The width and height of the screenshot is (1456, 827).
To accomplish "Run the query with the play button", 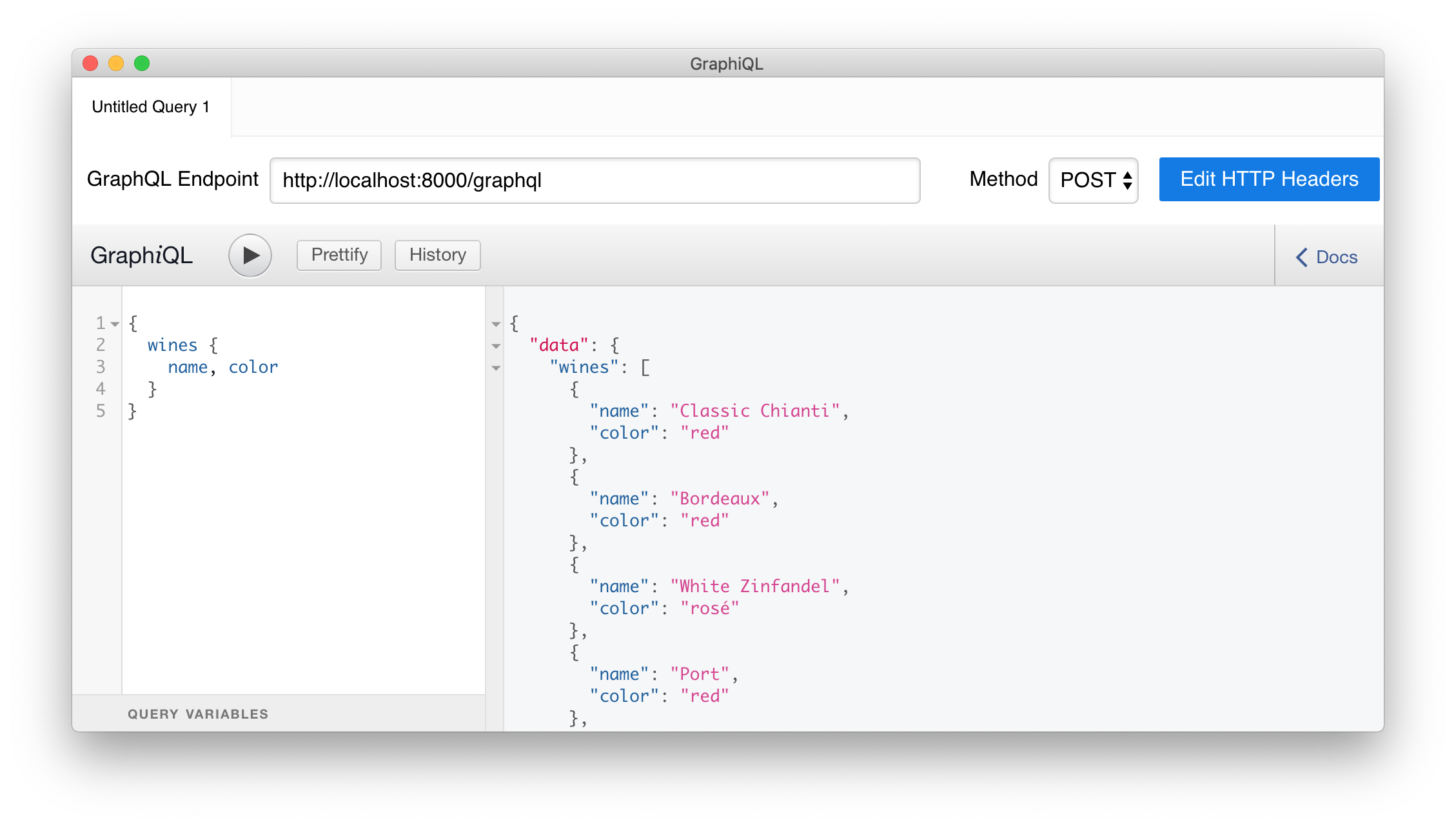I will pos(250,255).
